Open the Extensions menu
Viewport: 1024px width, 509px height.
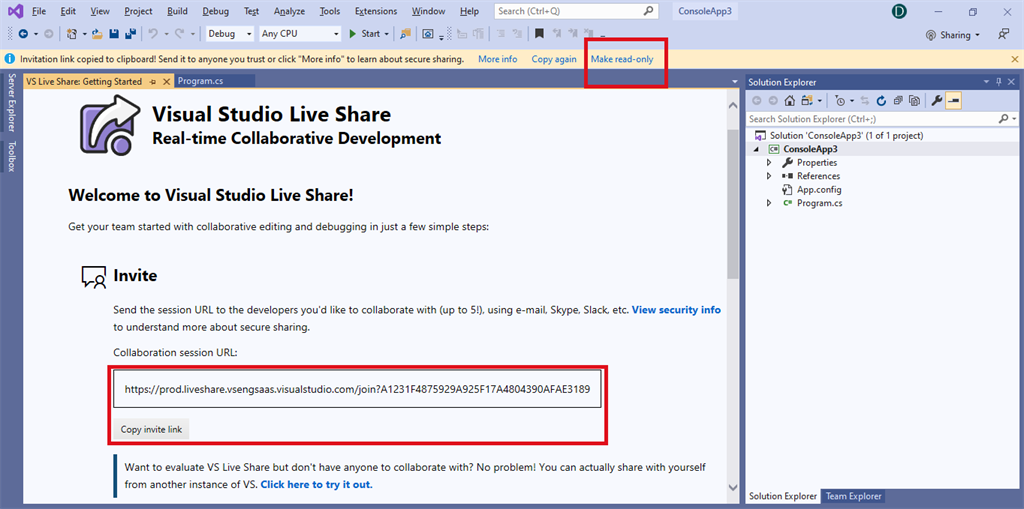[376, 11]
